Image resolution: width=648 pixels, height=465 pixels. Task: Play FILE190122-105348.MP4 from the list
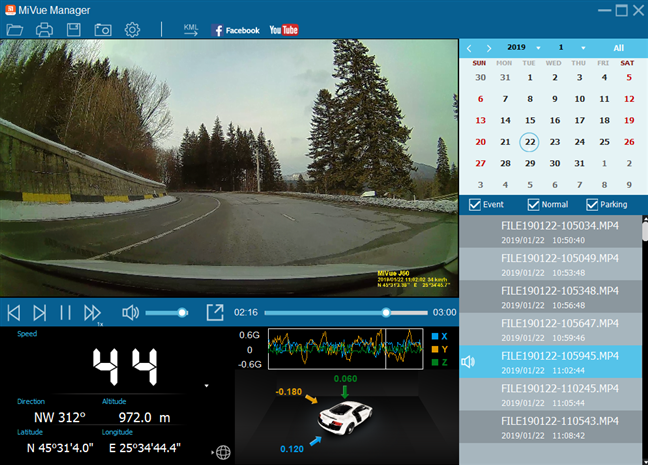click(550, 297)
